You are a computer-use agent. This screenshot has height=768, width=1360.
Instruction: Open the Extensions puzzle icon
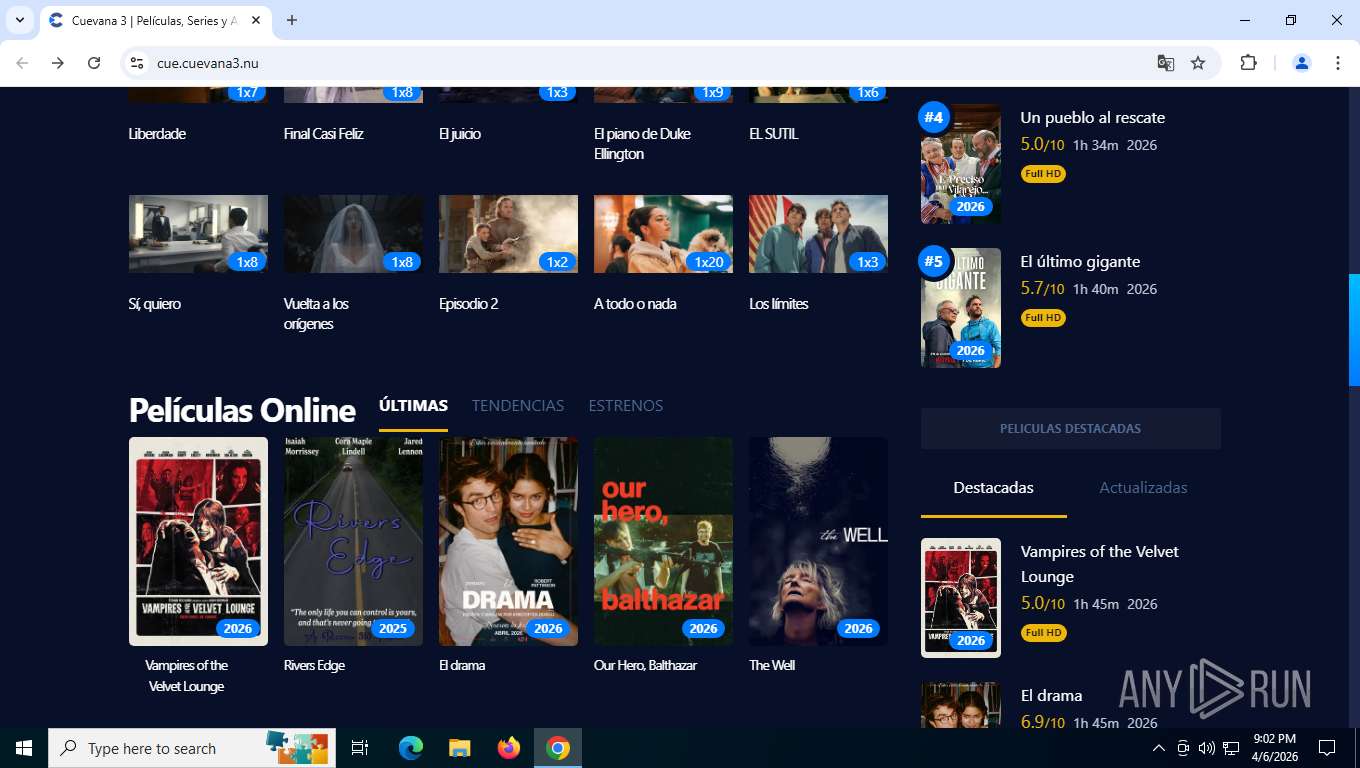(1248, 63)
